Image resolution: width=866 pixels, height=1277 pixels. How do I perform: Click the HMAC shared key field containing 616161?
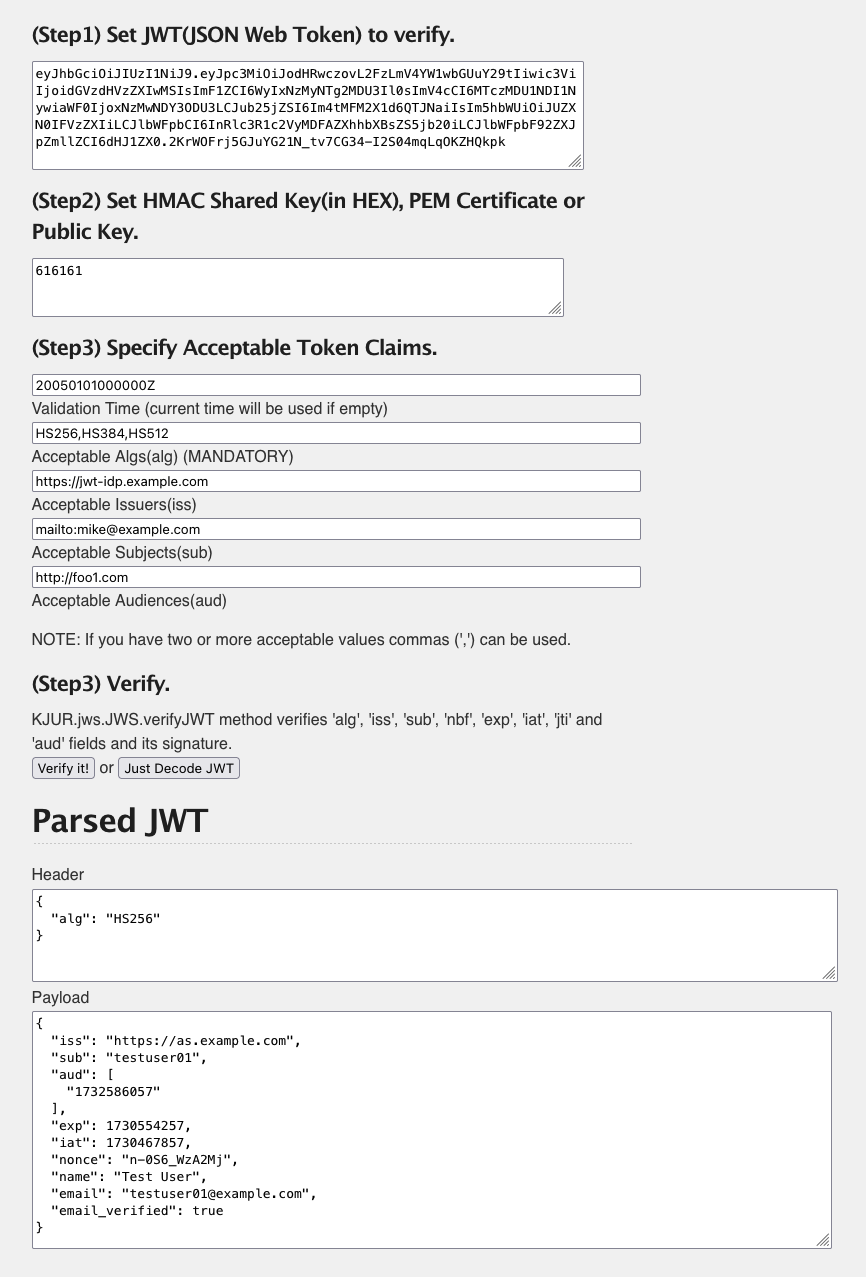[x=298, y=287]
